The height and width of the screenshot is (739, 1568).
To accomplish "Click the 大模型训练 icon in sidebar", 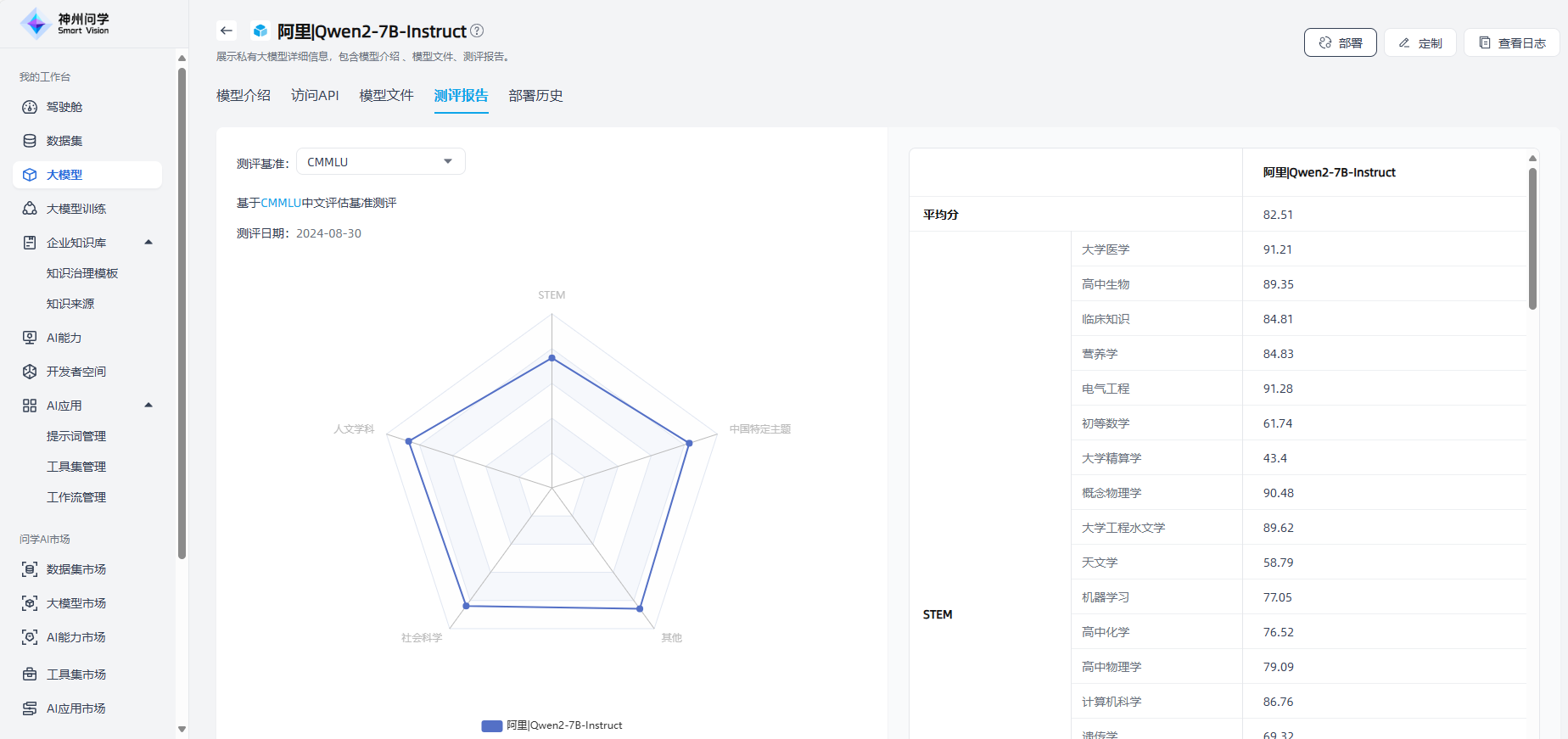I will click(x=30, y=209).
